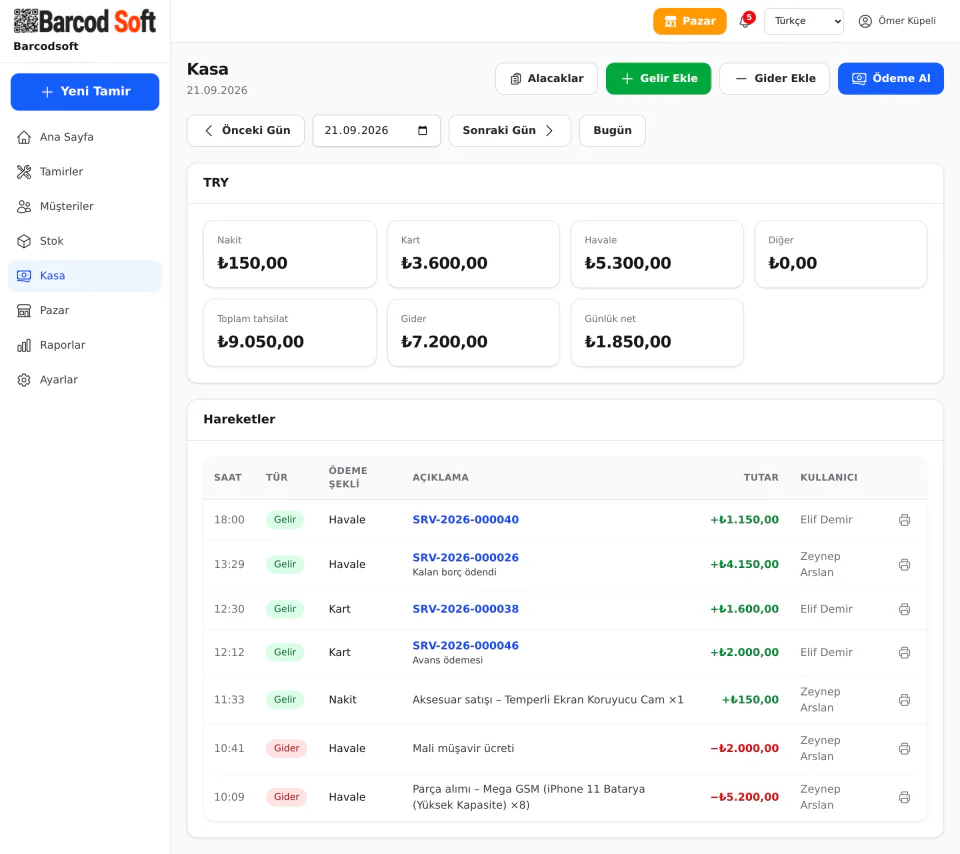This screenshot has width=960, height=854.
Task: Select Kasa in the sidebar
Action: point(85,275)
